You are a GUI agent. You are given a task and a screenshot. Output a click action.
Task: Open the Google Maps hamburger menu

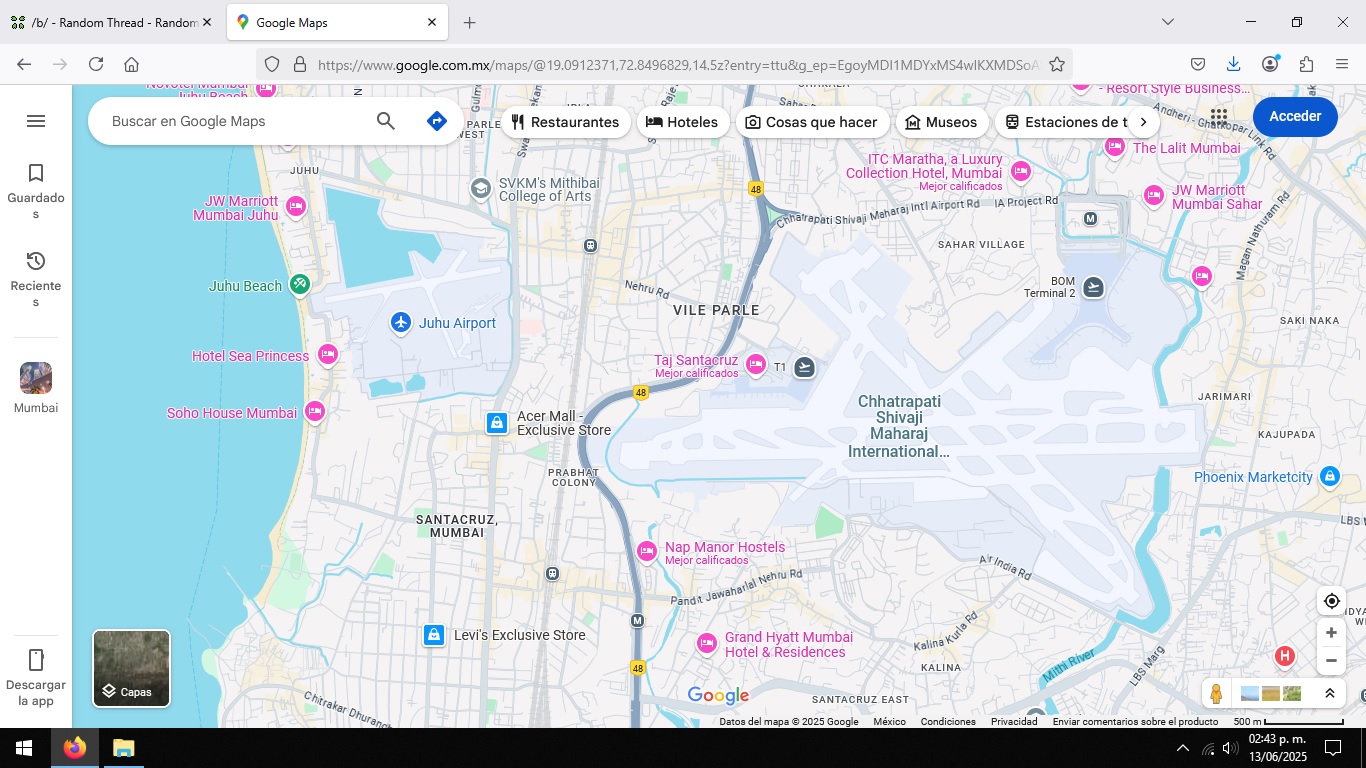[36, 121]
